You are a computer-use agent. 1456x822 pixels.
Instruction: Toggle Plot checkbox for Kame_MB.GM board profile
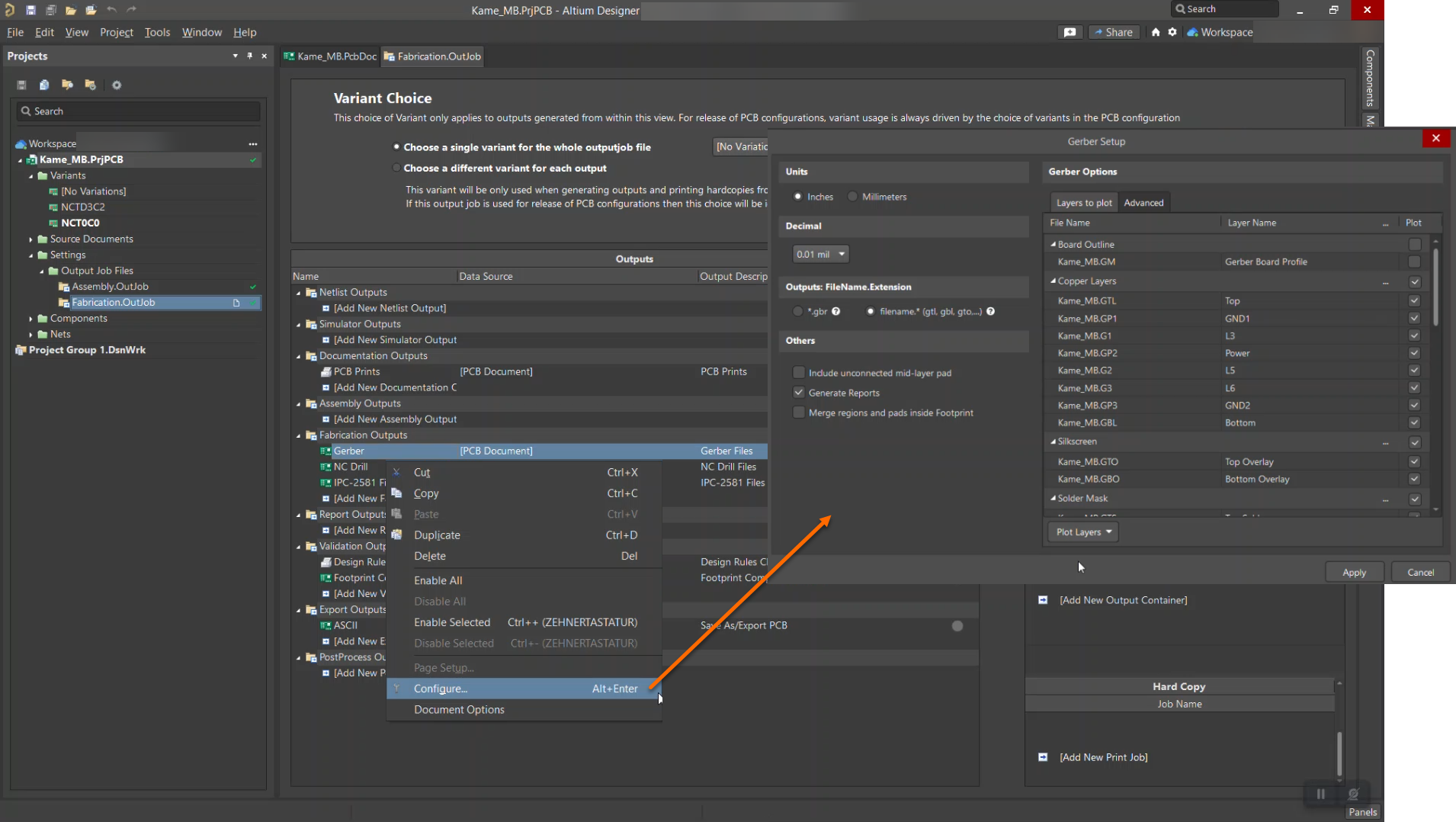point(1414,262)
